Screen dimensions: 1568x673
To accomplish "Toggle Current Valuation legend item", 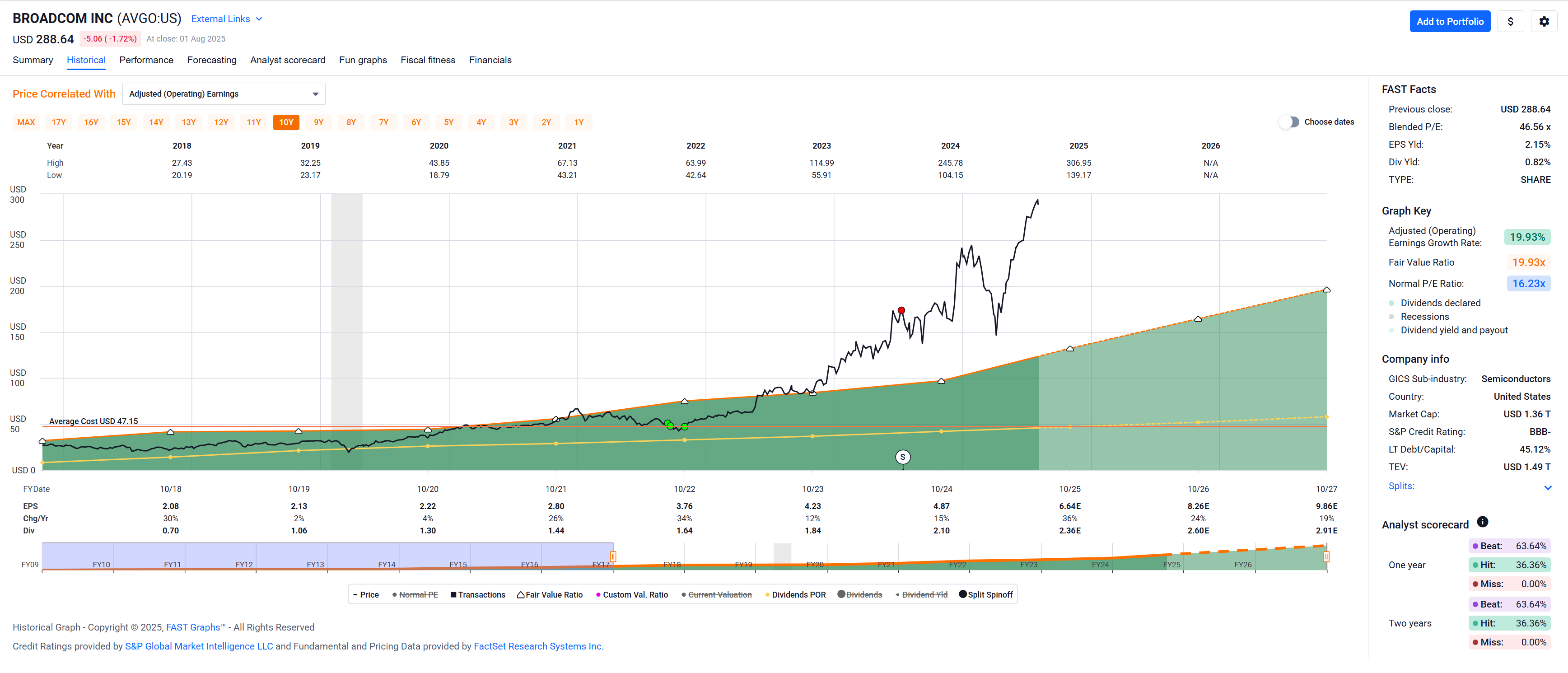I will 716,594.
